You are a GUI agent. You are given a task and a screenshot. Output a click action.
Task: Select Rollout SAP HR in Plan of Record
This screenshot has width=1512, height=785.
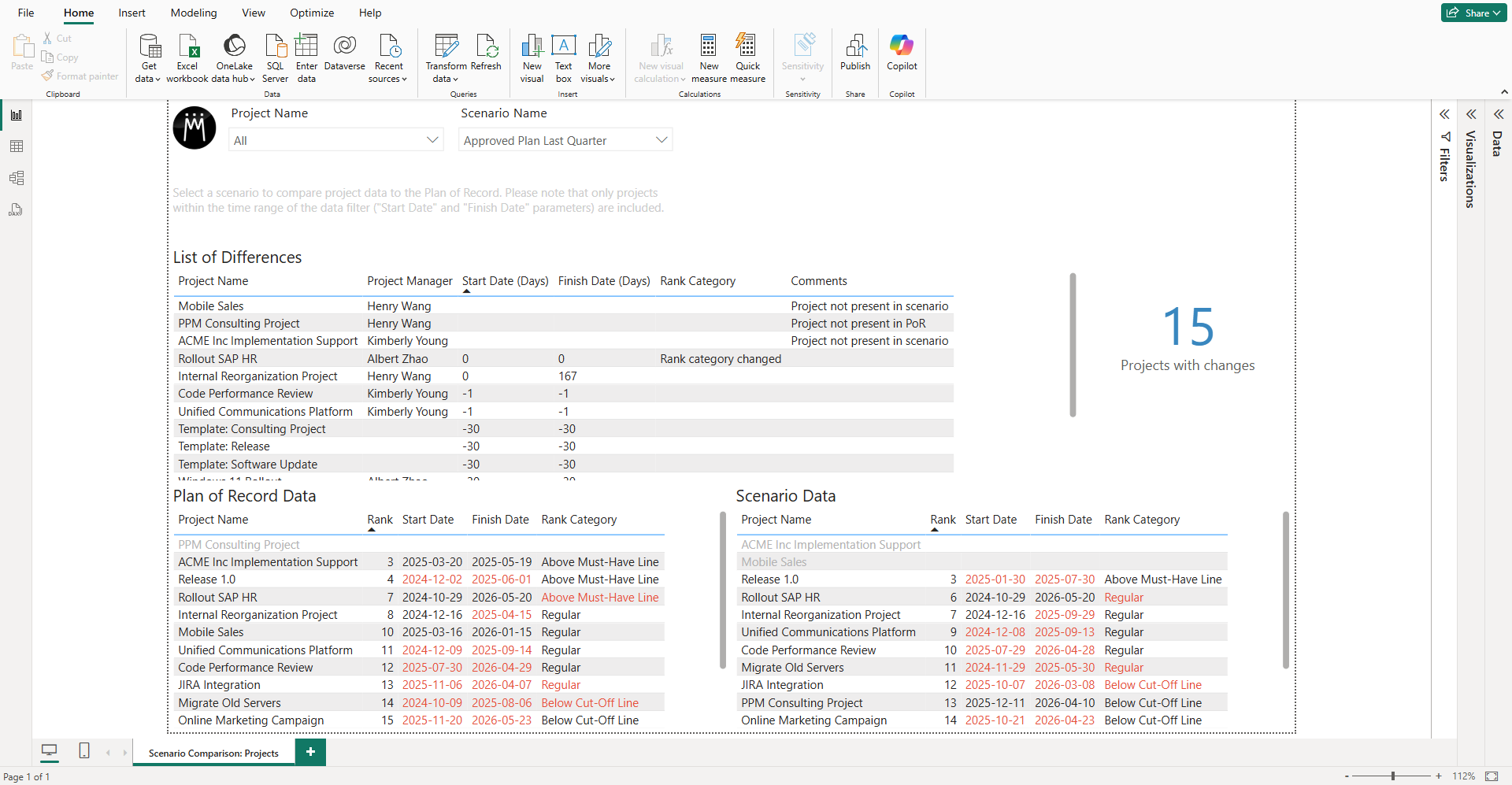[419, 598]
